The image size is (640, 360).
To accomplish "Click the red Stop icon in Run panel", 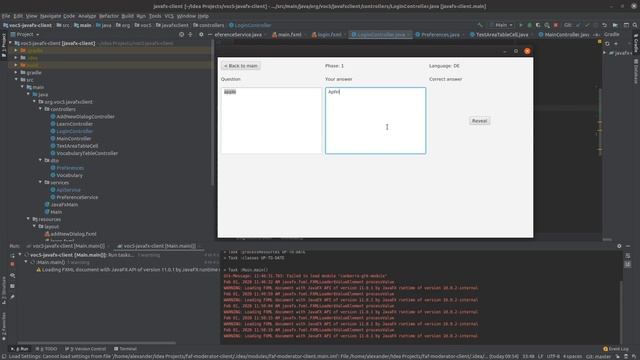I will click(x=12, y=264).
